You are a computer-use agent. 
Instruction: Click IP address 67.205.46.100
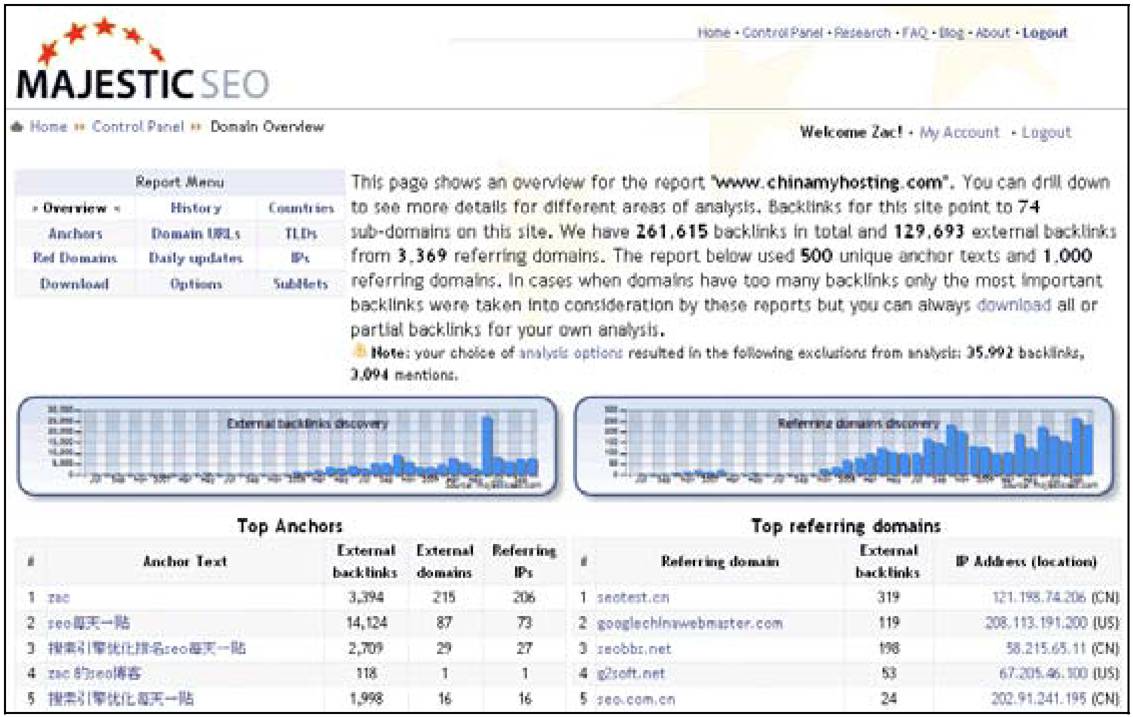1043,674
